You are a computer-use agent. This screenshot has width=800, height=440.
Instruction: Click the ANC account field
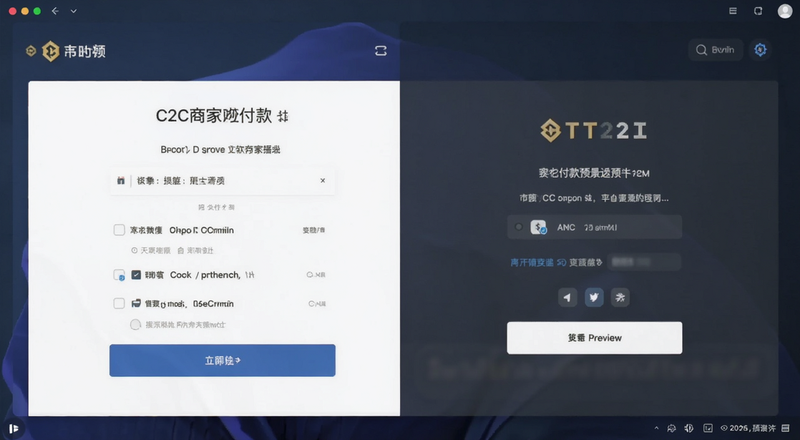pyautogui.click(x=594, y=227)
